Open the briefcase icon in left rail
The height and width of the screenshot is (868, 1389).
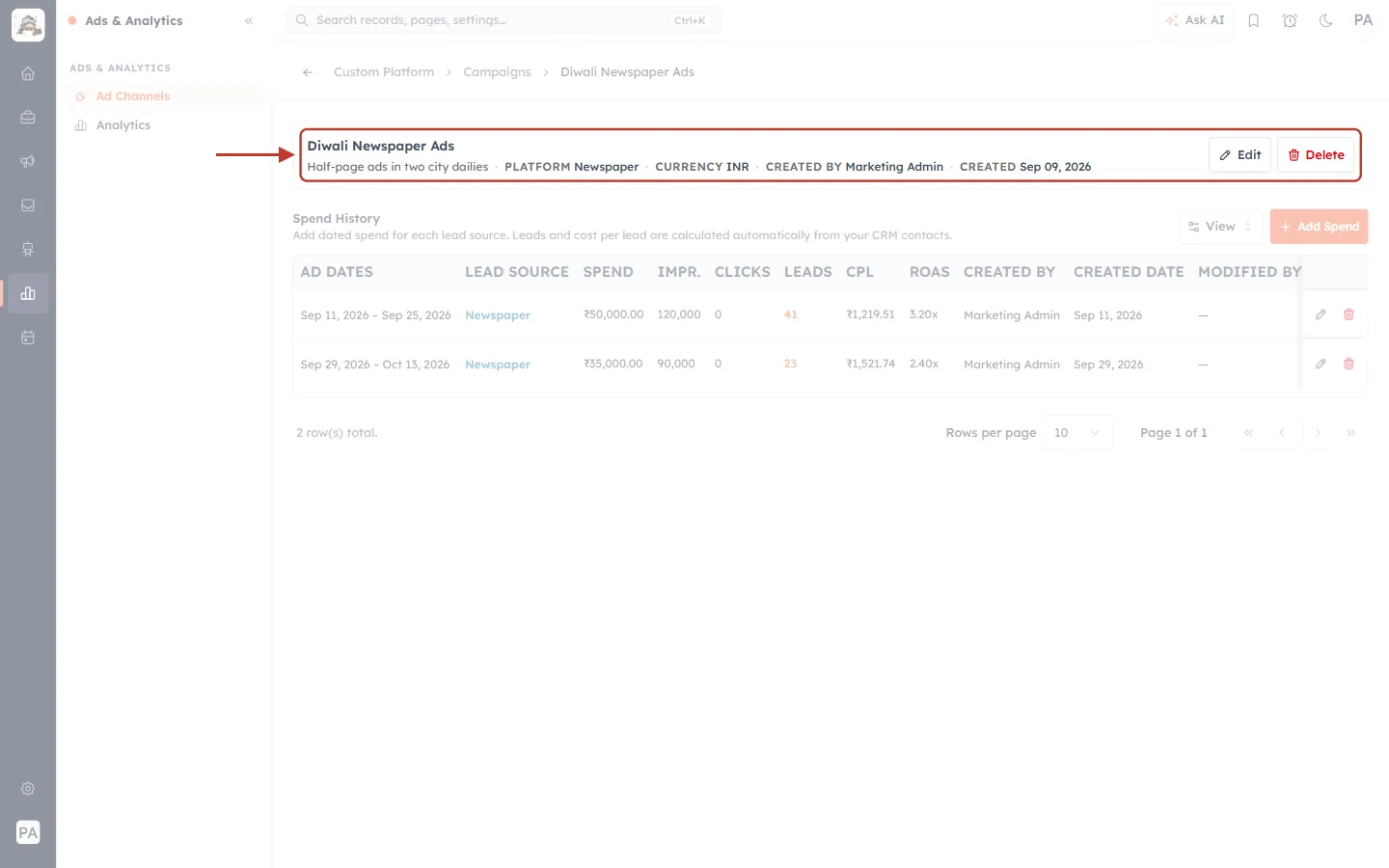coord(28,118)
